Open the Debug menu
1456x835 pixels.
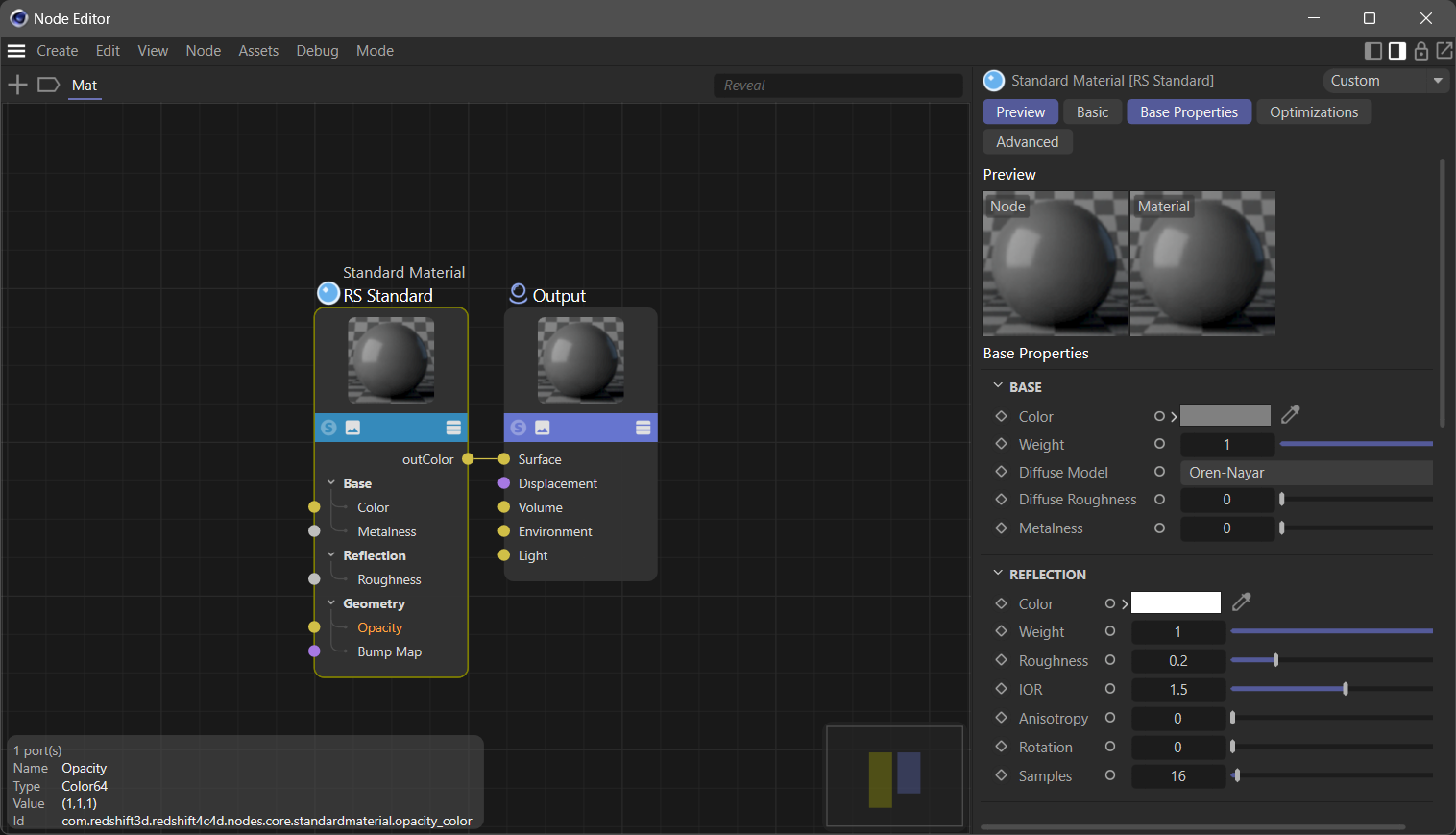(317, 51)
